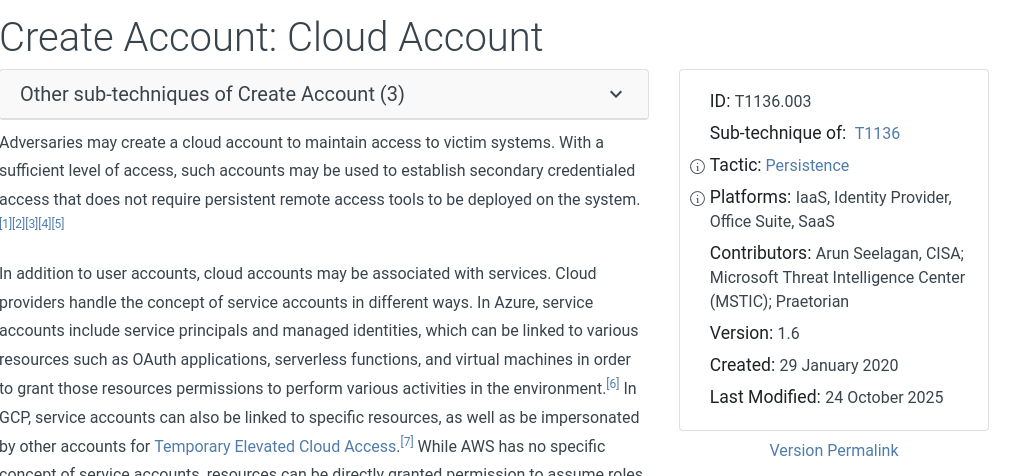Follow the Temporary Elevated Cloud Access link
Viewport: 1015px width, 476px height.
275,447
